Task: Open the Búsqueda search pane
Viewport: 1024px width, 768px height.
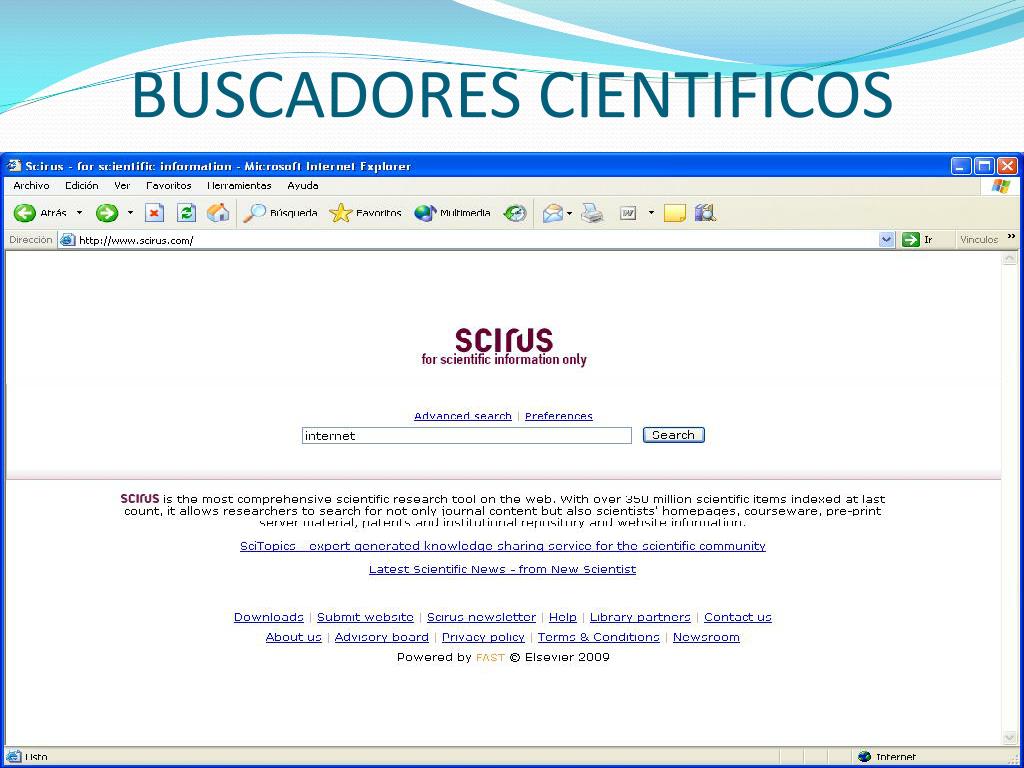Action: (x=280, y=213)
